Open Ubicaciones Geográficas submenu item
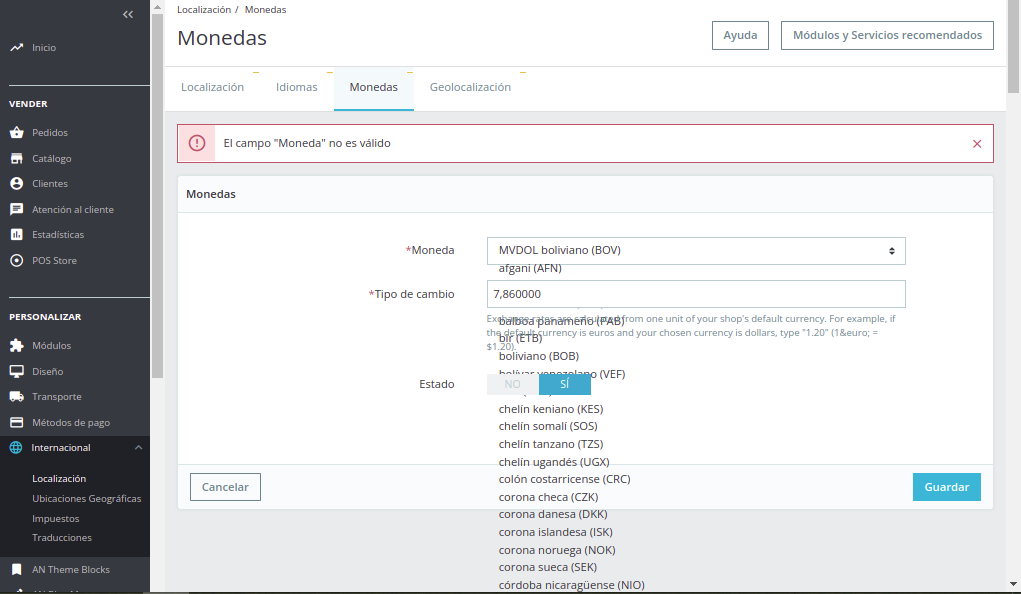1021x594 pixels. (x=87, y=499)
